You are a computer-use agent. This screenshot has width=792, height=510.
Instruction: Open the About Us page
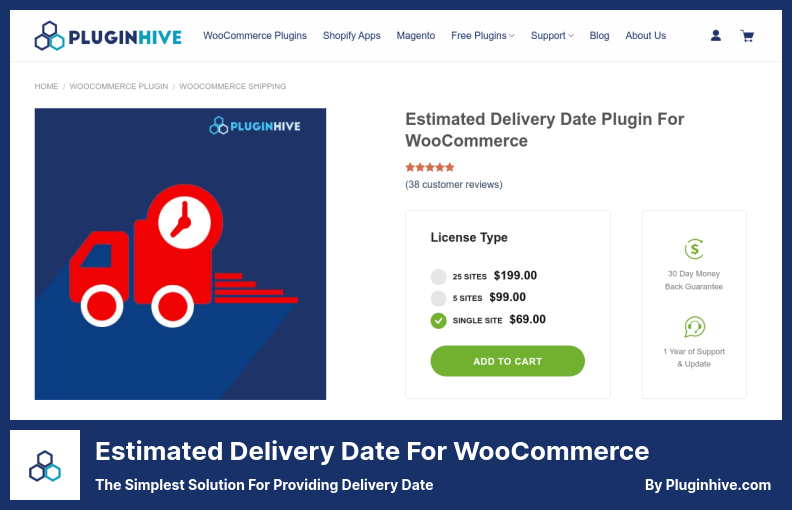pyautogui.click(x=646, y=36)
